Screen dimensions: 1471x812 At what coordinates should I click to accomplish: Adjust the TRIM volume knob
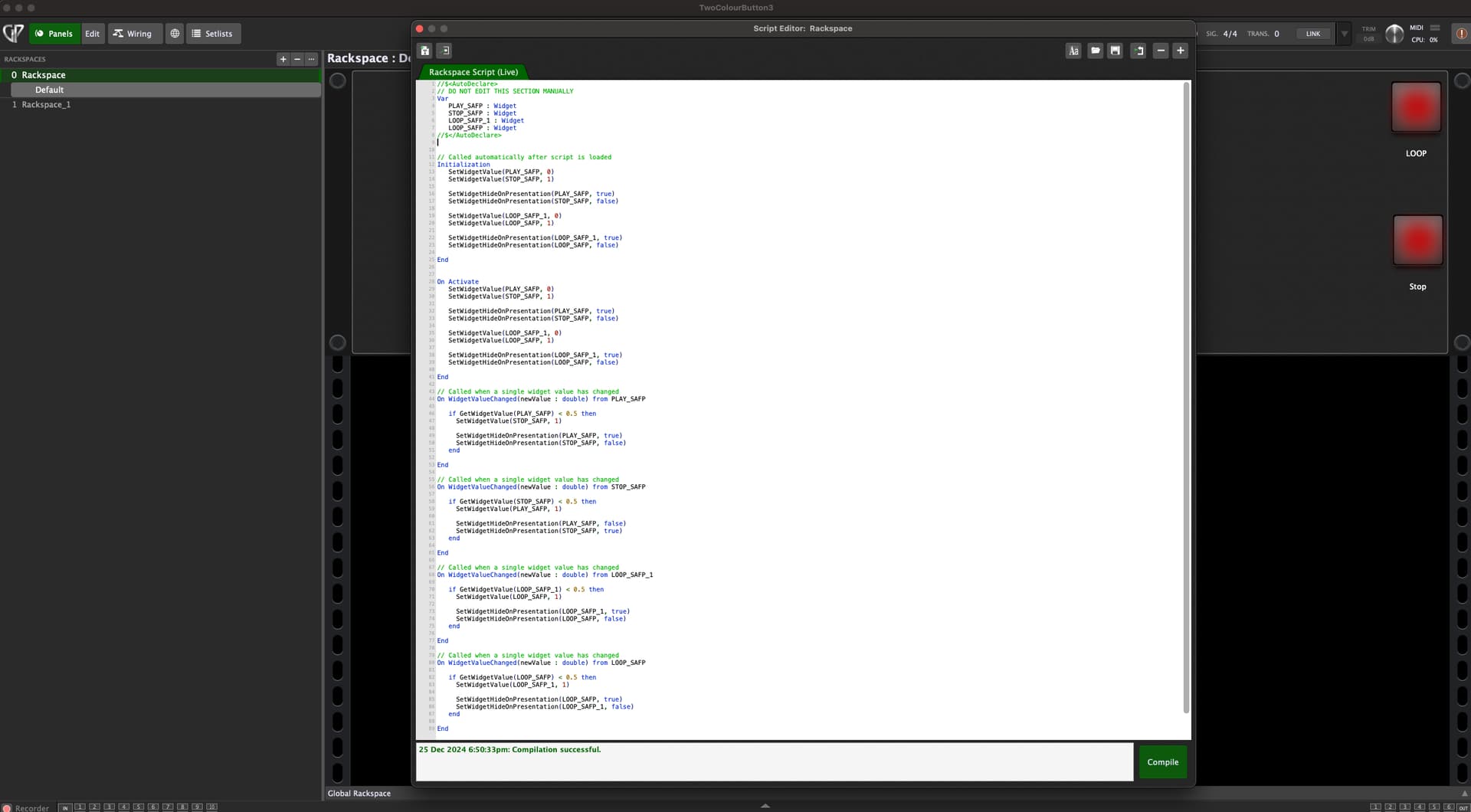coord(1394,34)
